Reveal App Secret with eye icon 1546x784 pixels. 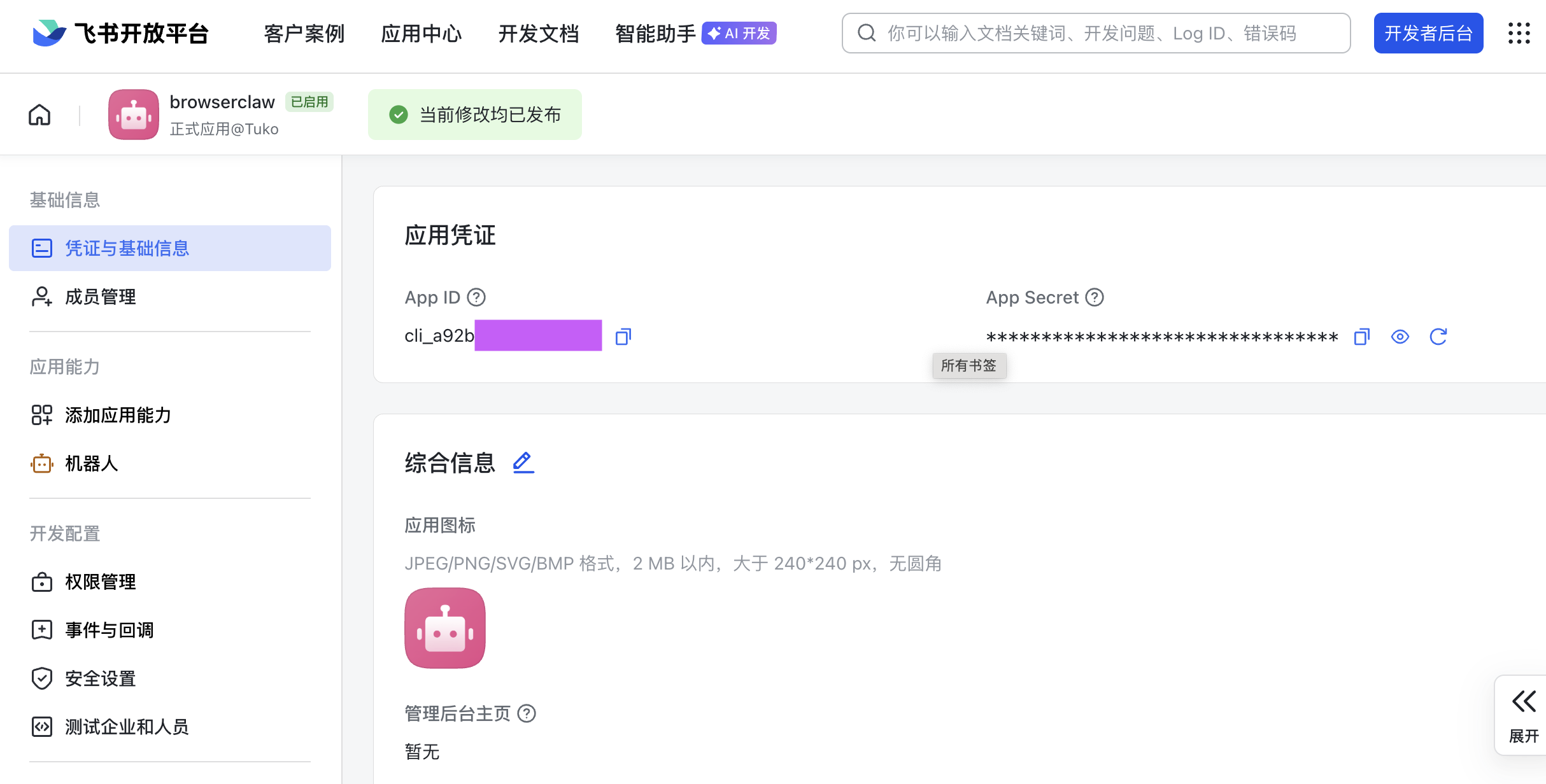[x=1400, y=336]
